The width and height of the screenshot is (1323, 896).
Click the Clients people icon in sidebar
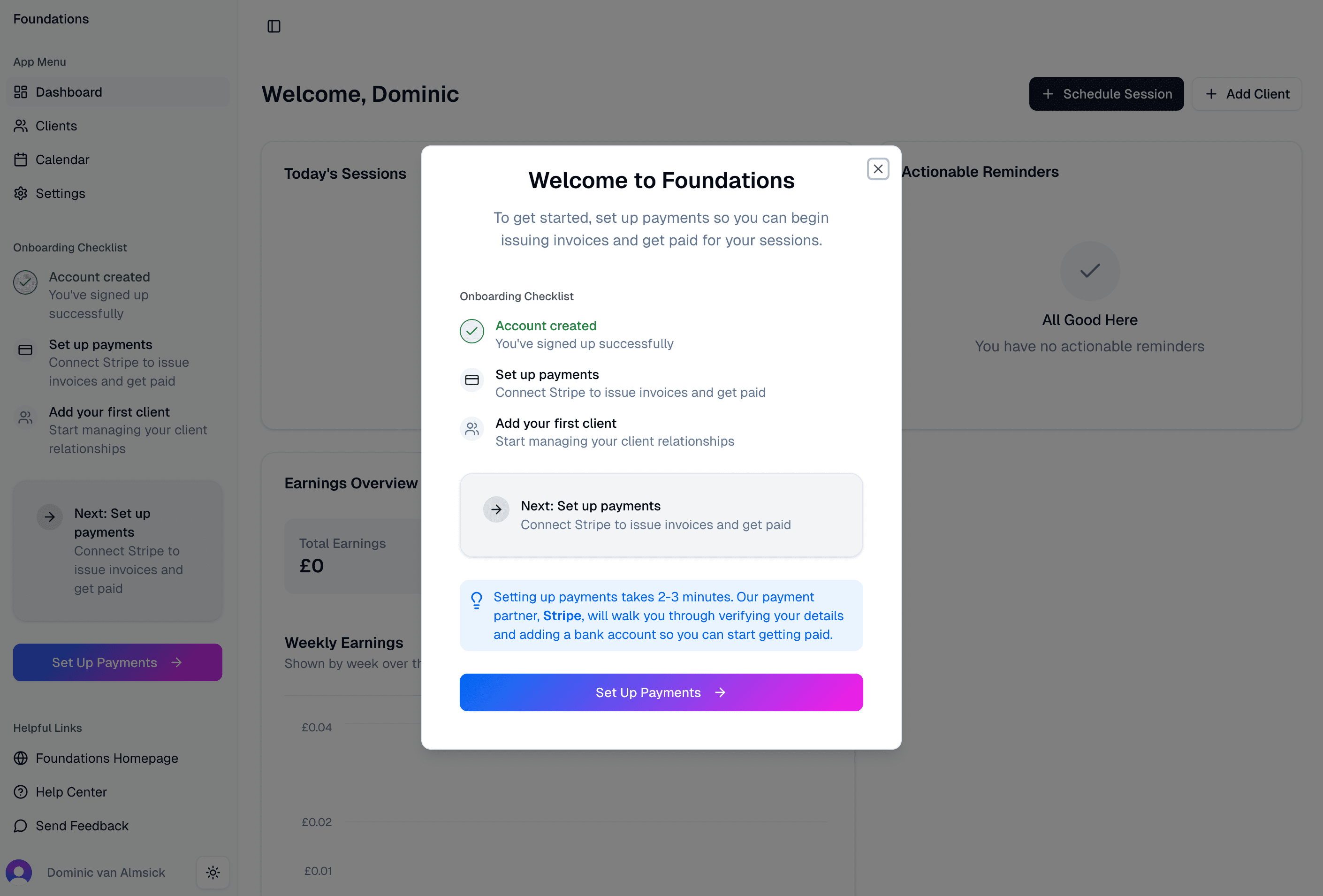[x=21, y=126]
